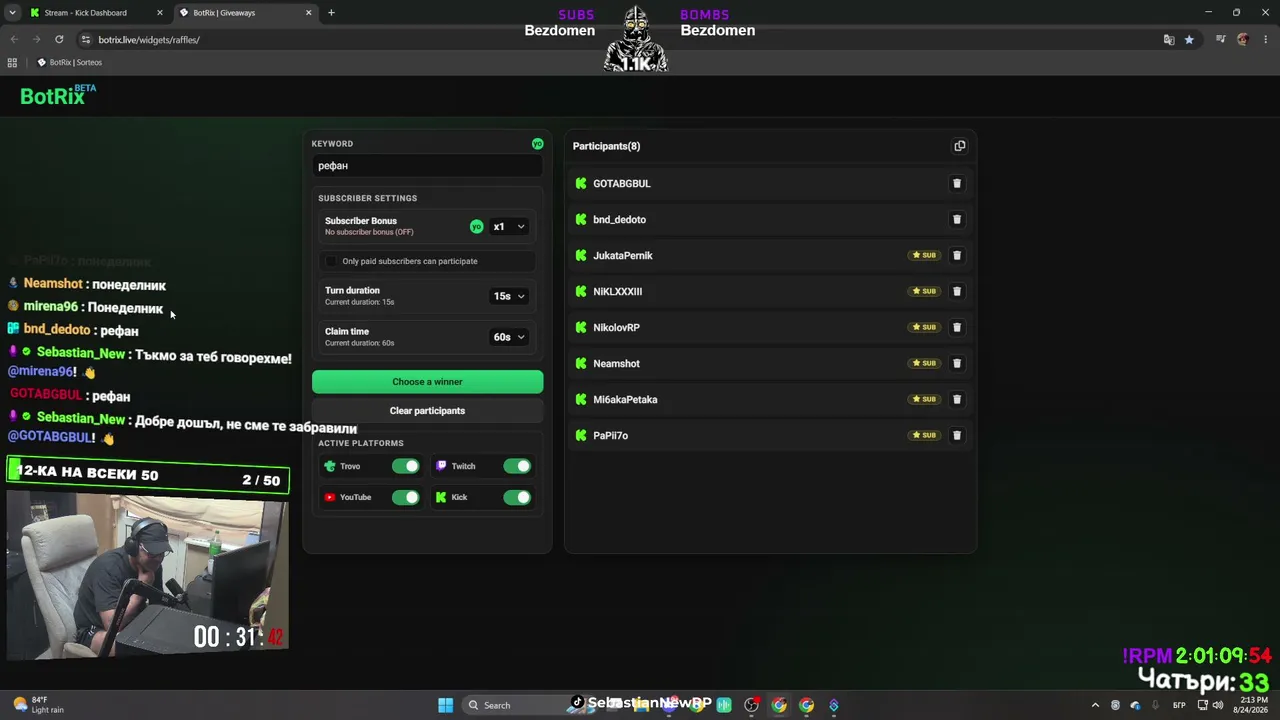
Task: Click the BotRix BETA logo
Action: [x=58, y=95]
